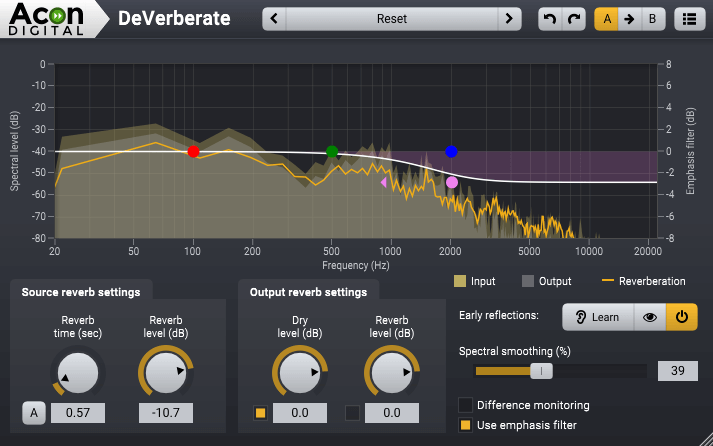The height and width of the screenshot is (446, 713).
Task: Click the window resize grip corner
Action: tap(706, 439)
